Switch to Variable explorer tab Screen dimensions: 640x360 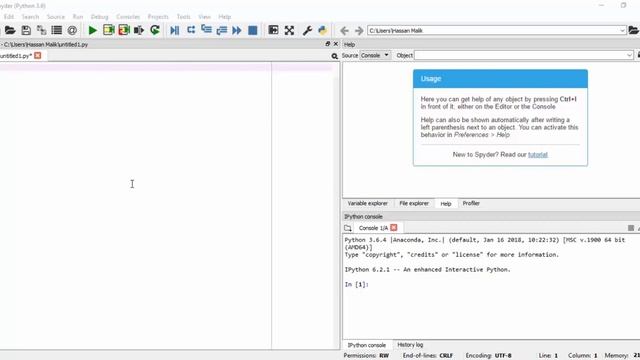point(367,203)
